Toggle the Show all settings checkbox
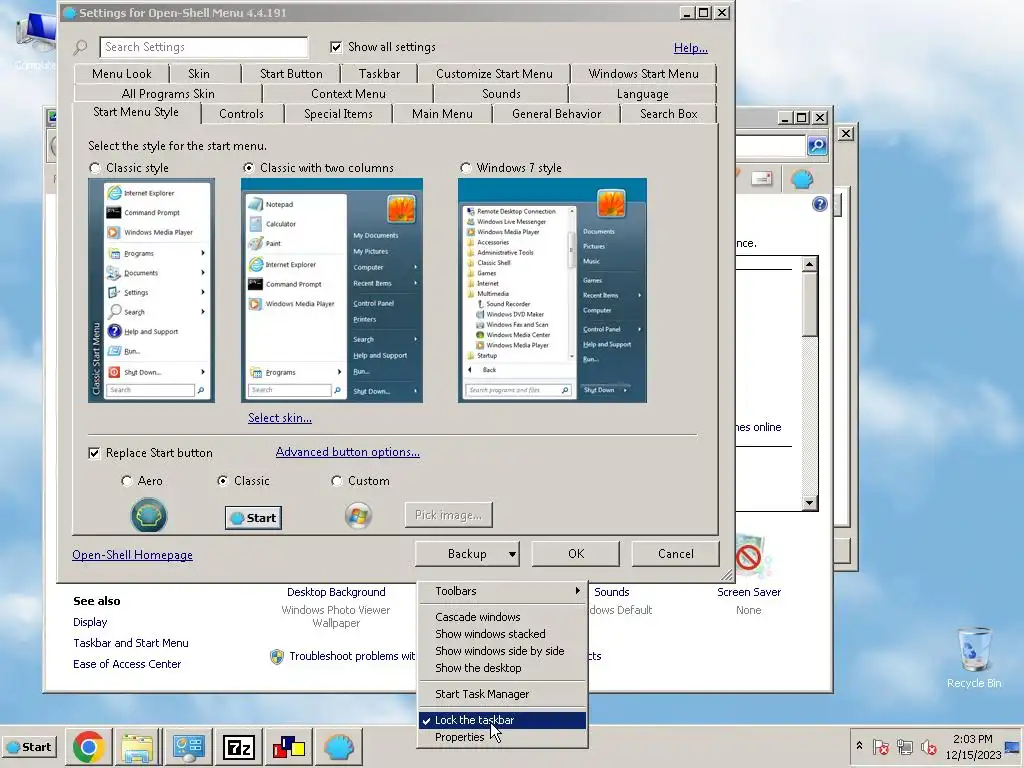 pyautogui.click(x=336, y=47)
